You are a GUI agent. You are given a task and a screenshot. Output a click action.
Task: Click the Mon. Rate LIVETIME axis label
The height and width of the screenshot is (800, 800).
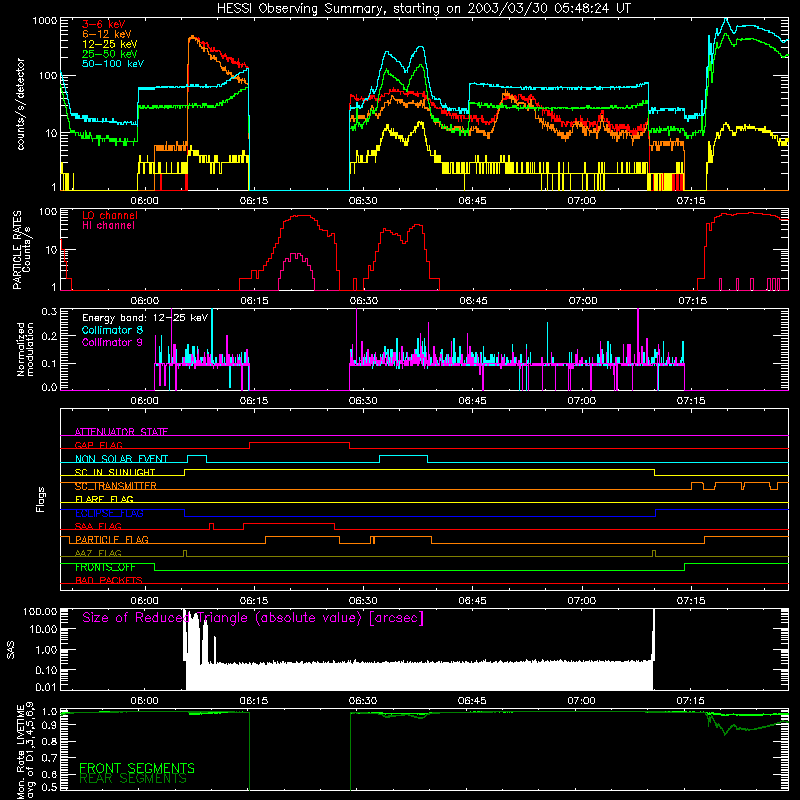[x=25, y=751]
